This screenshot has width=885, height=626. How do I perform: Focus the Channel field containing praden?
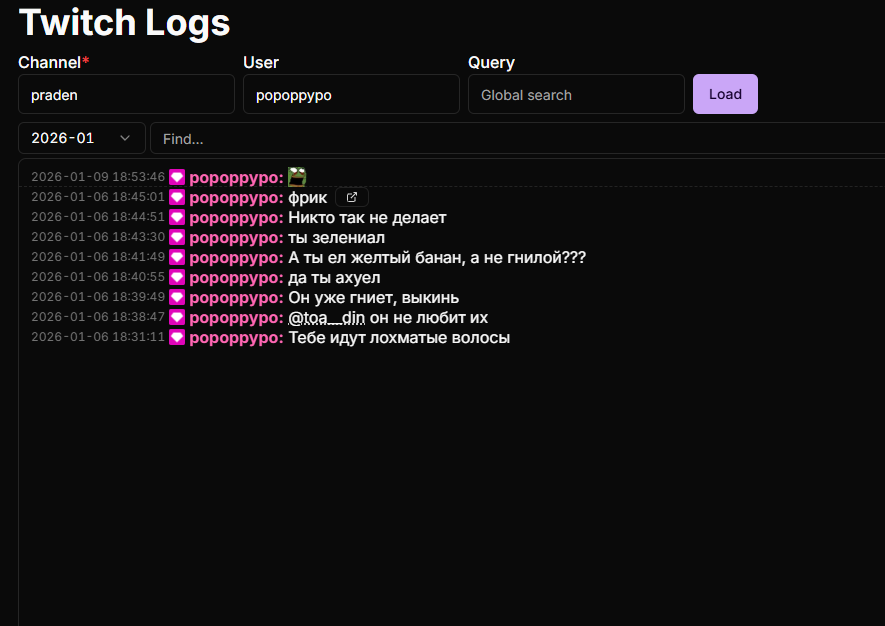pos(126,94)
